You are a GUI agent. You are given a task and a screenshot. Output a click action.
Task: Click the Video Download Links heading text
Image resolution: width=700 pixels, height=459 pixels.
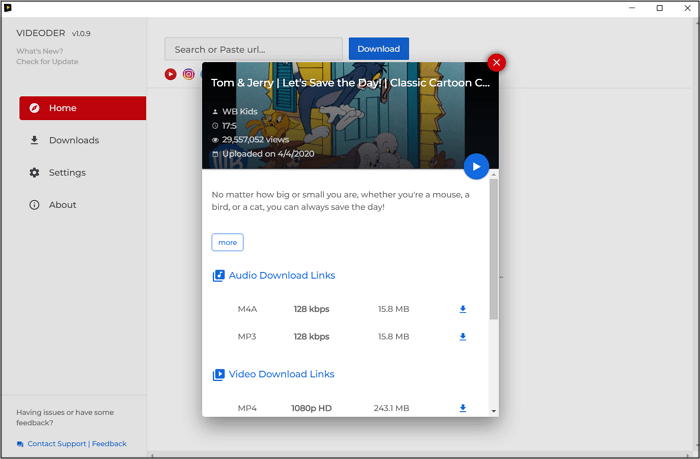281,374
